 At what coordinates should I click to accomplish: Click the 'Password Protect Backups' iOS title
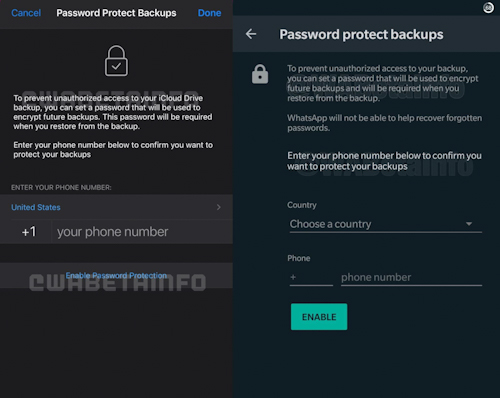(116, 13)
